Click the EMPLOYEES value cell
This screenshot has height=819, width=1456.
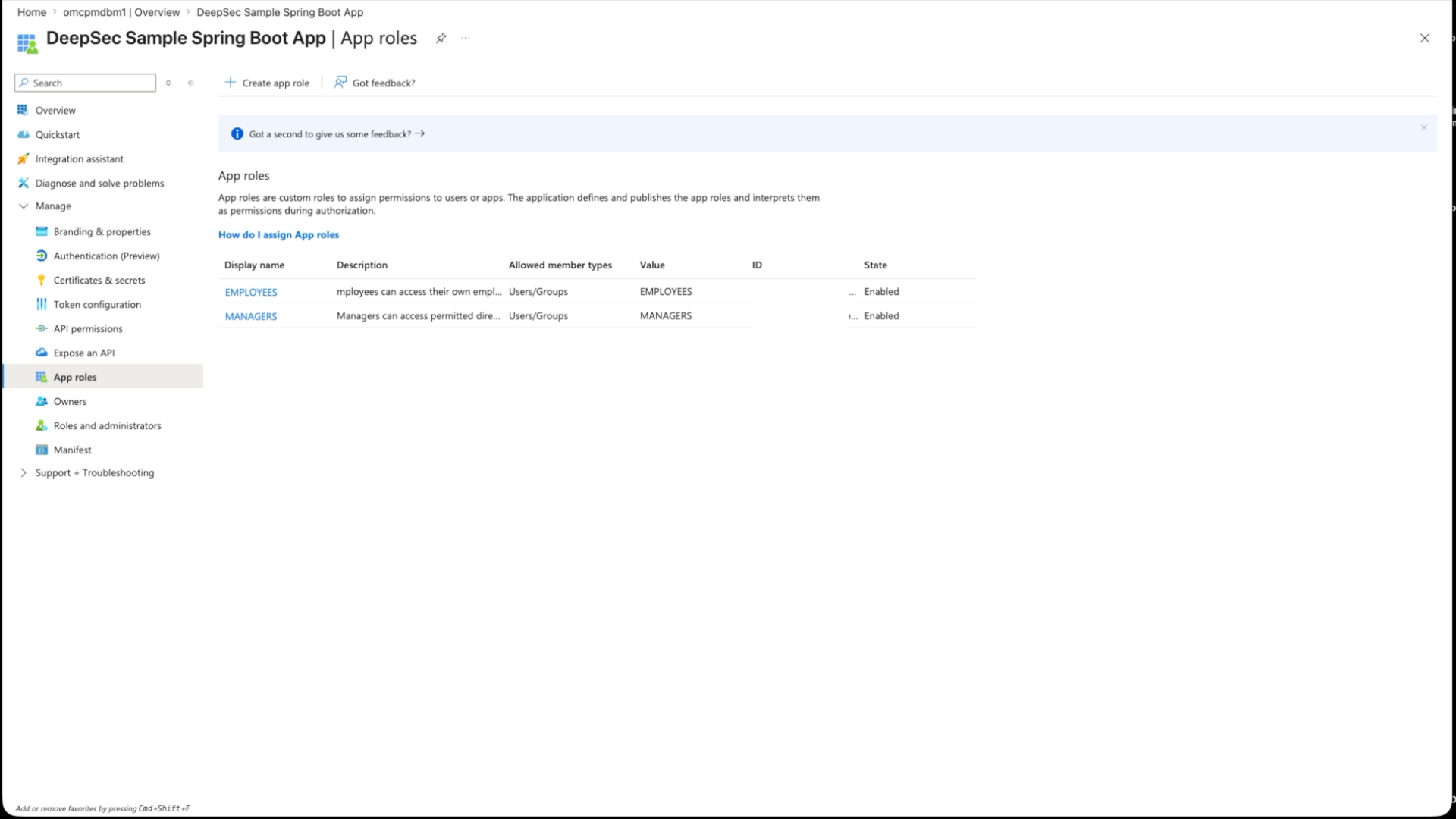coord(666,291)
